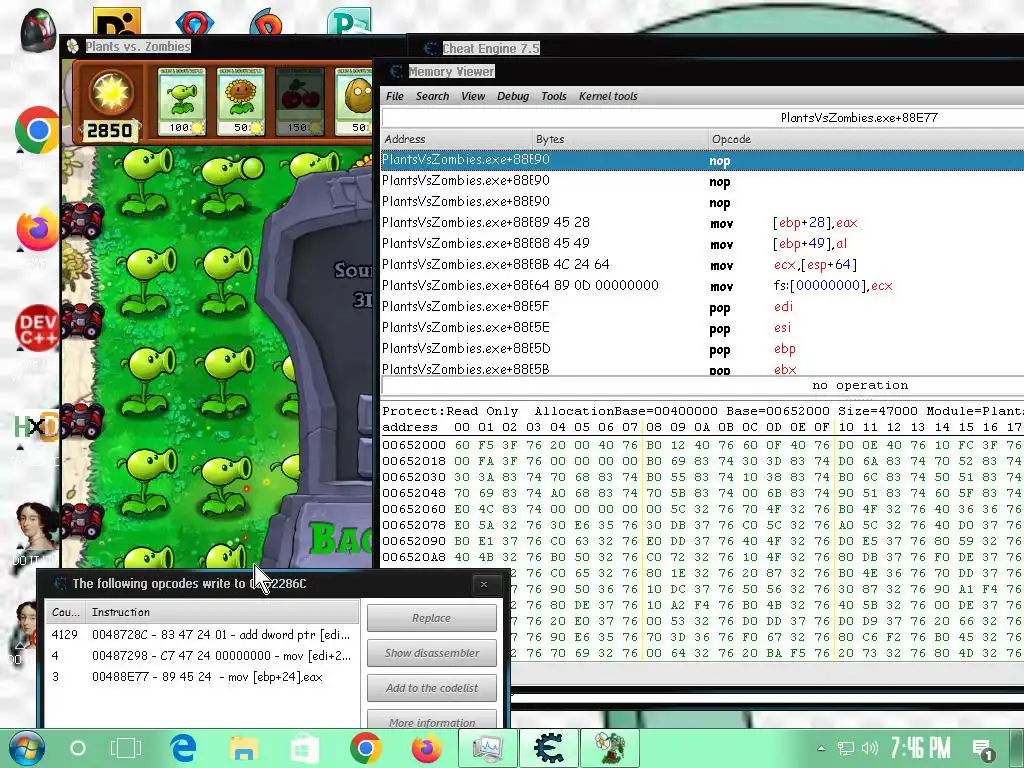Click the sun counter icon showing 2850
Viewport: 1024px width, 768px height.
click(x=110, y=104)
